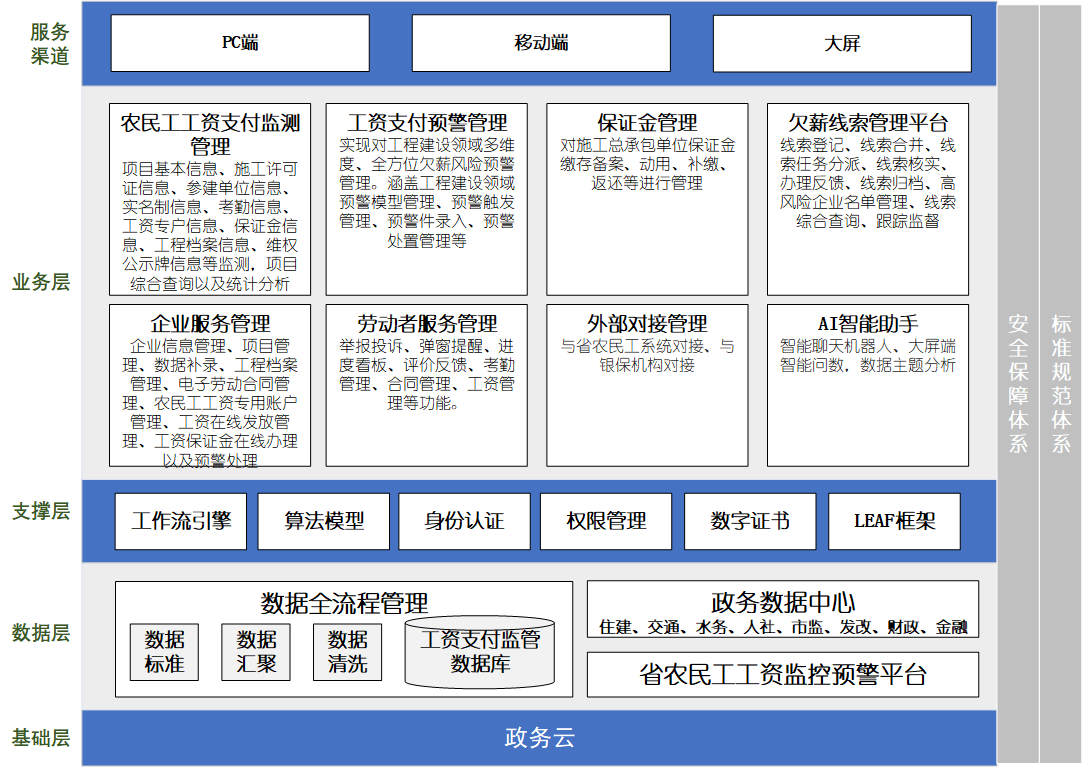Select the 算法模型 support component
Screen dimensions: 1083x767
[323, 521]
